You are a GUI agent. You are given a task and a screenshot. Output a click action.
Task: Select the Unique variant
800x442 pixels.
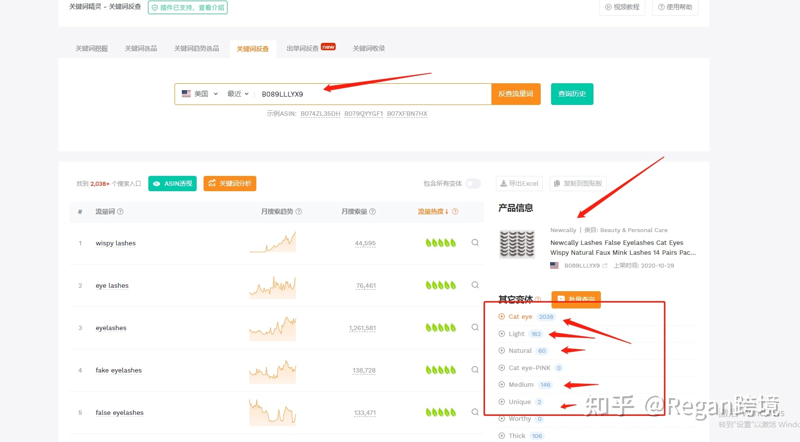point(521,402)
